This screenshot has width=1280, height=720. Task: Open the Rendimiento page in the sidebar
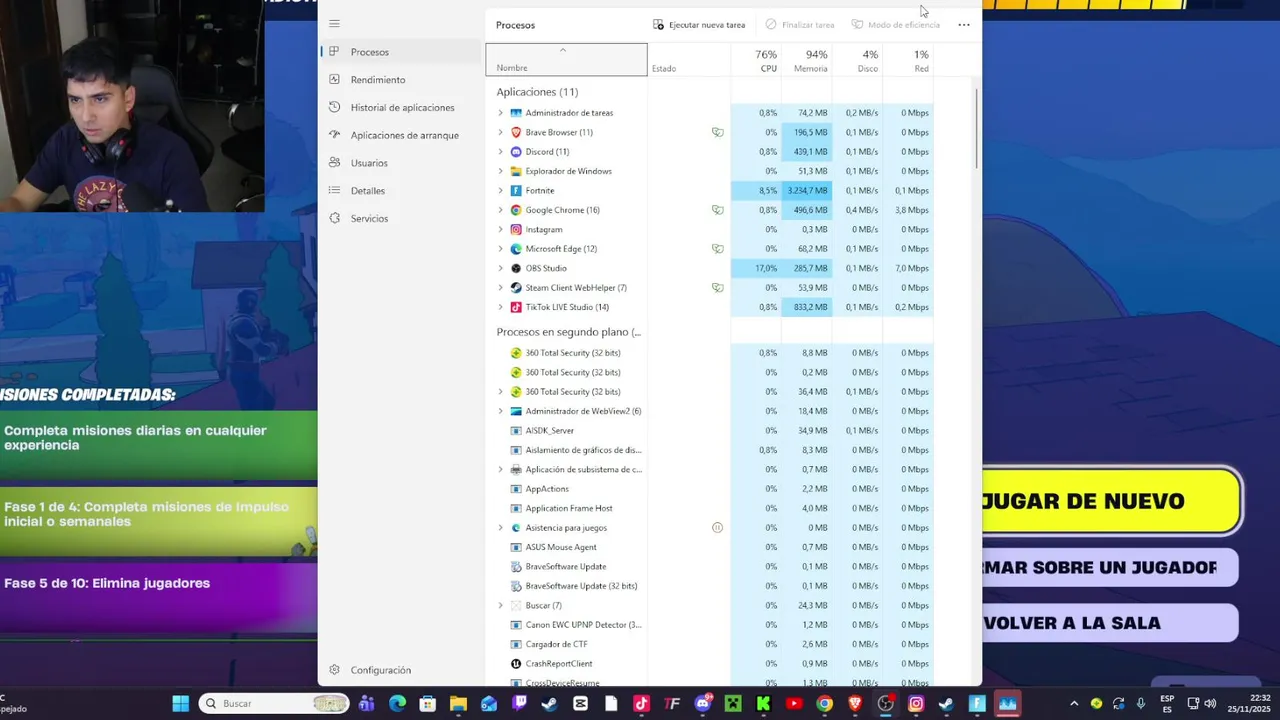400,80
